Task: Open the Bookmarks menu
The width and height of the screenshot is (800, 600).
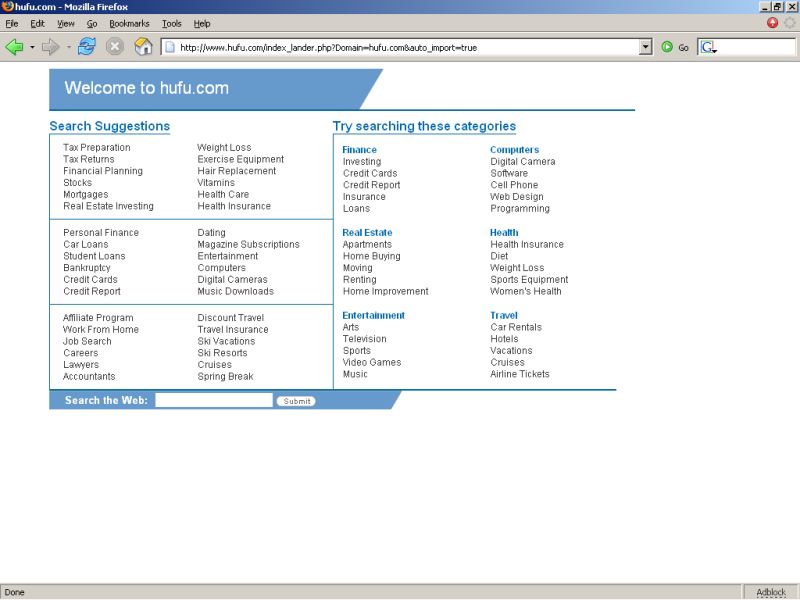Action: coord(129,23)
